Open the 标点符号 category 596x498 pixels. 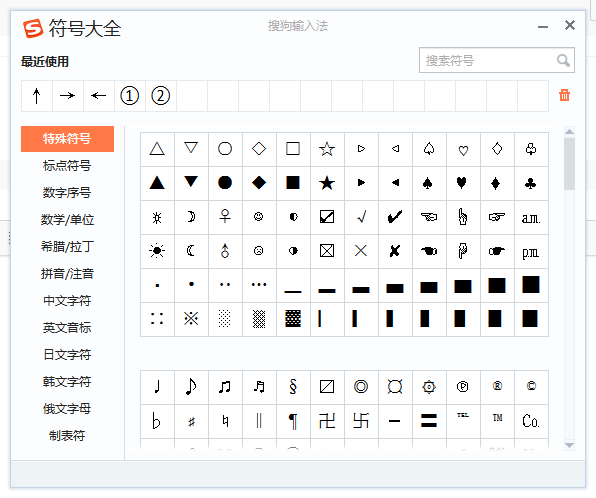click(67, 166)
